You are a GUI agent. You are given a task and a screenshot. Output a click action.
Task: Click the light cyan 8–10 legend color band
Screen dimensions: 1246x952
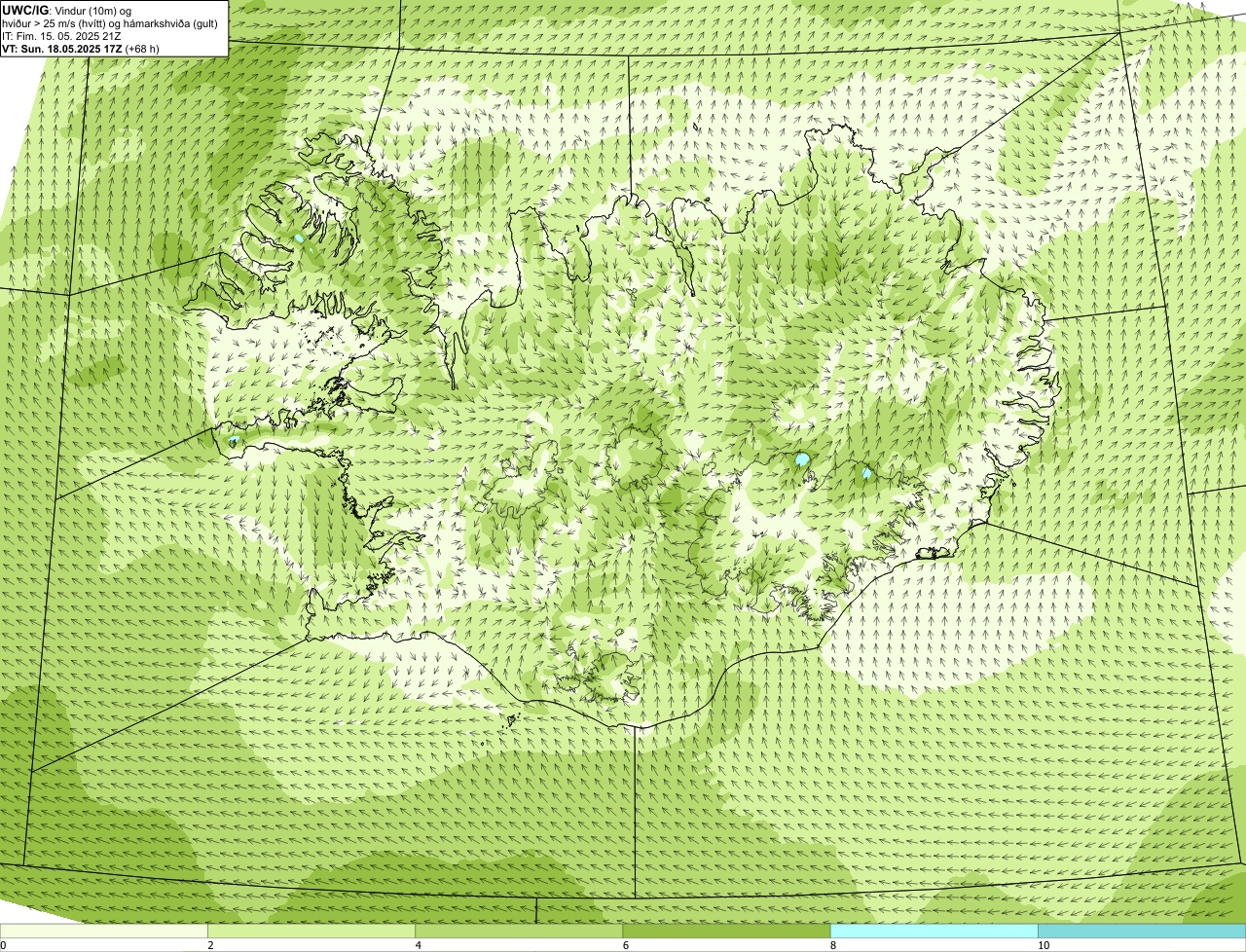[934, 931]
